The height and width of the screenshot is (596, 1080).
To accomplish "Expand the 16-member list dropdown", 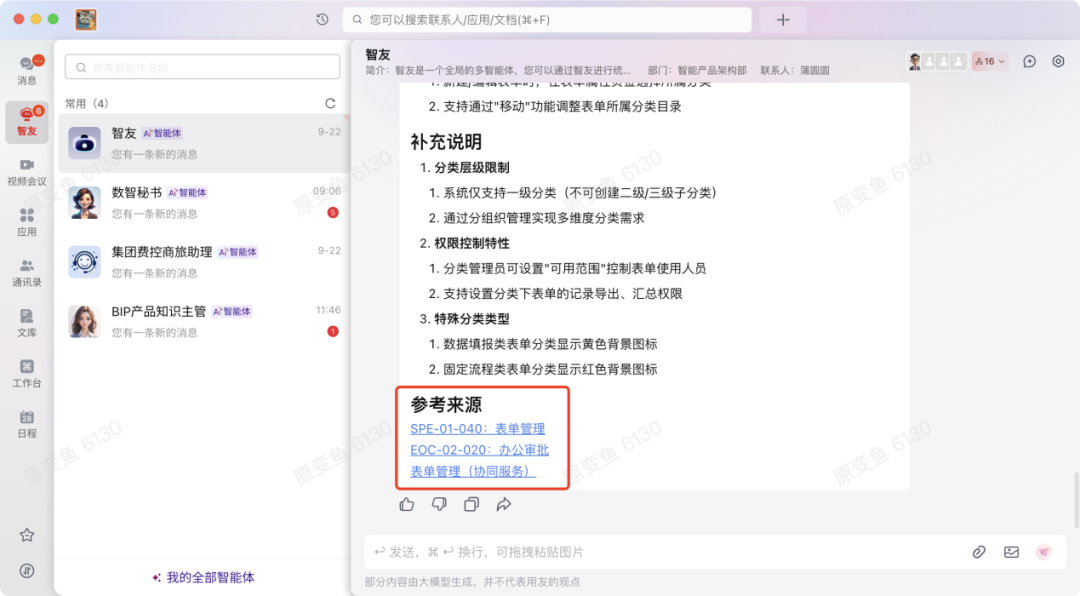I will [x=988, y=61].
